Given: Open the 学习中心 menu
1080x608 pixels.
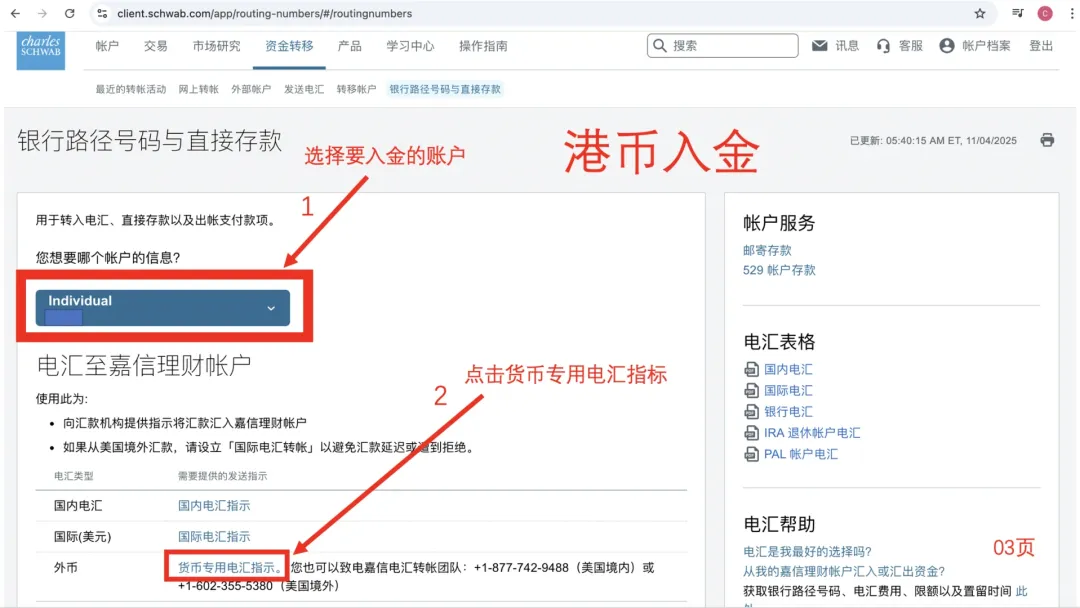Looking at the screenshot, I should coord(411,46).
